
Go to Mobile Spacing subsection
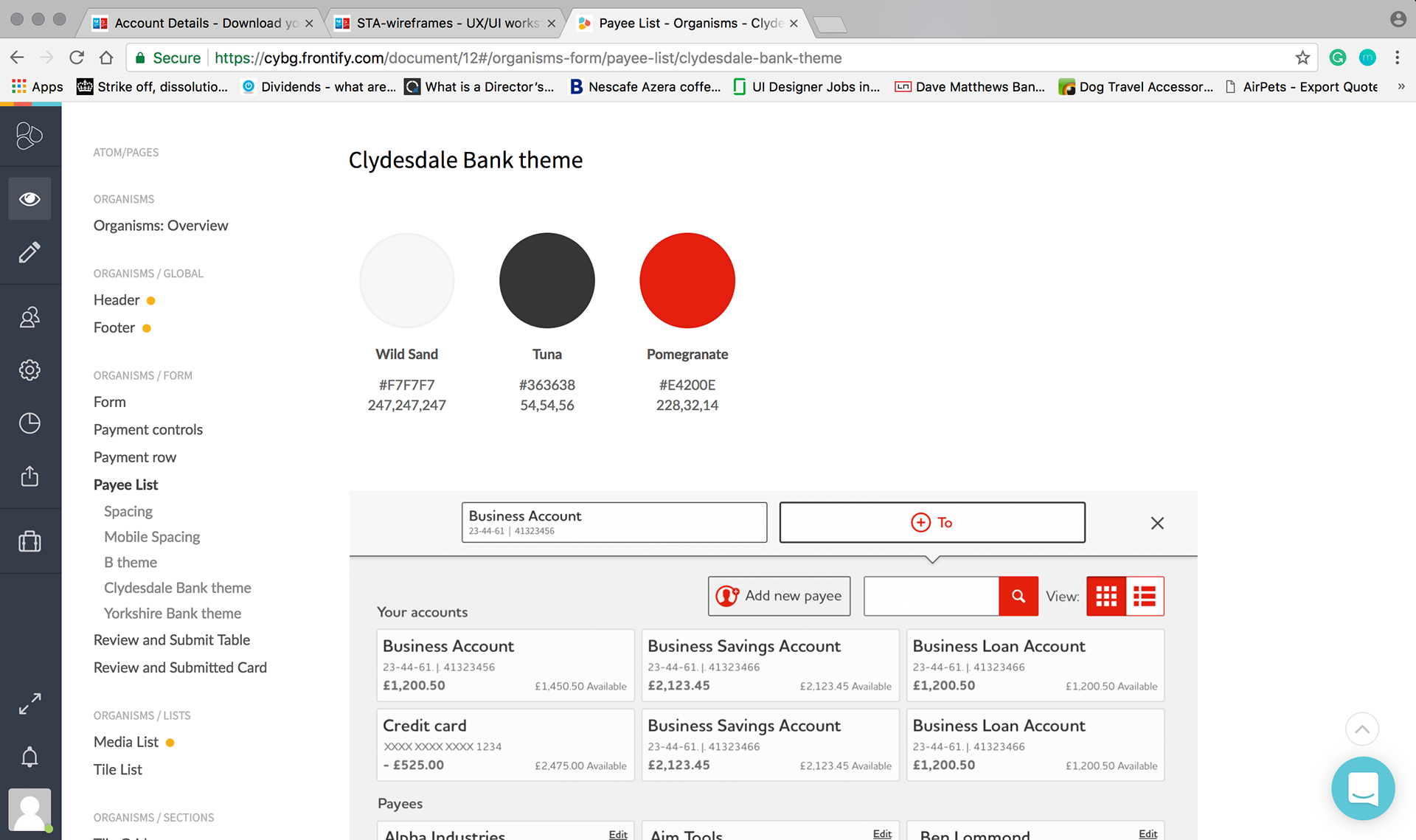[152, 537]
